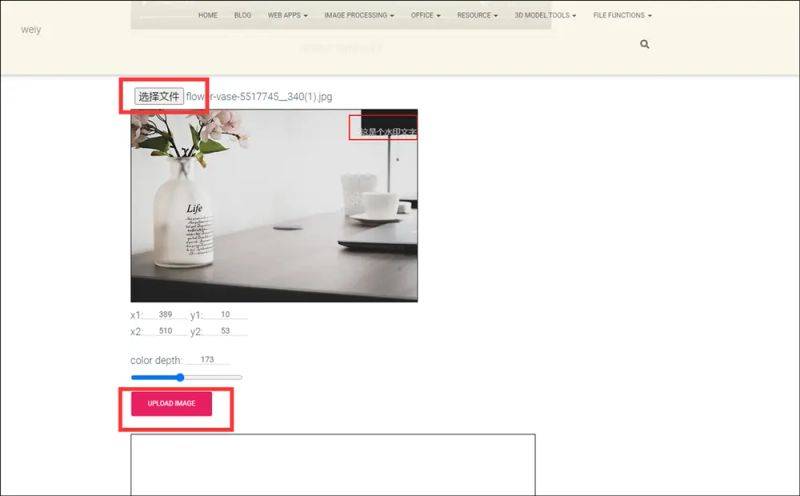This screenshot has height=496, width=800.
Task: Click the UPLOAD IMAGE button
Action: tap(171, 404)
